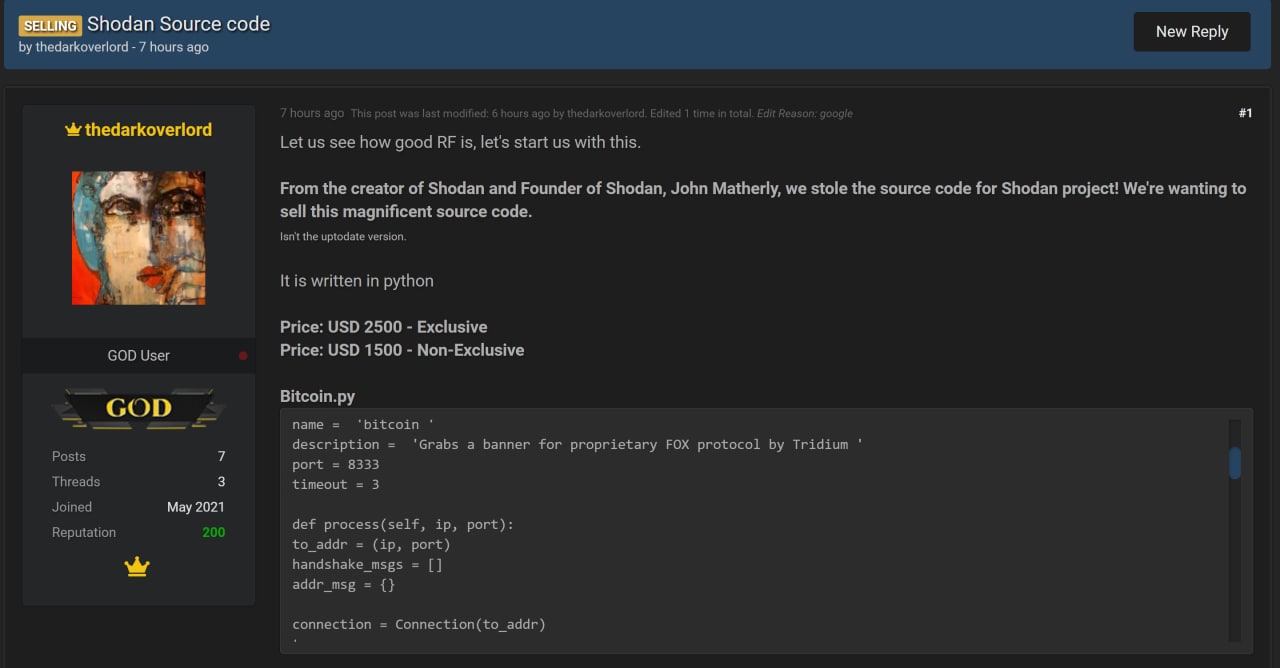Screen dimensions: 1280x668
Task: Click the line Price: USD 2500 - Exclusive
Action: (x=384, y=327)
